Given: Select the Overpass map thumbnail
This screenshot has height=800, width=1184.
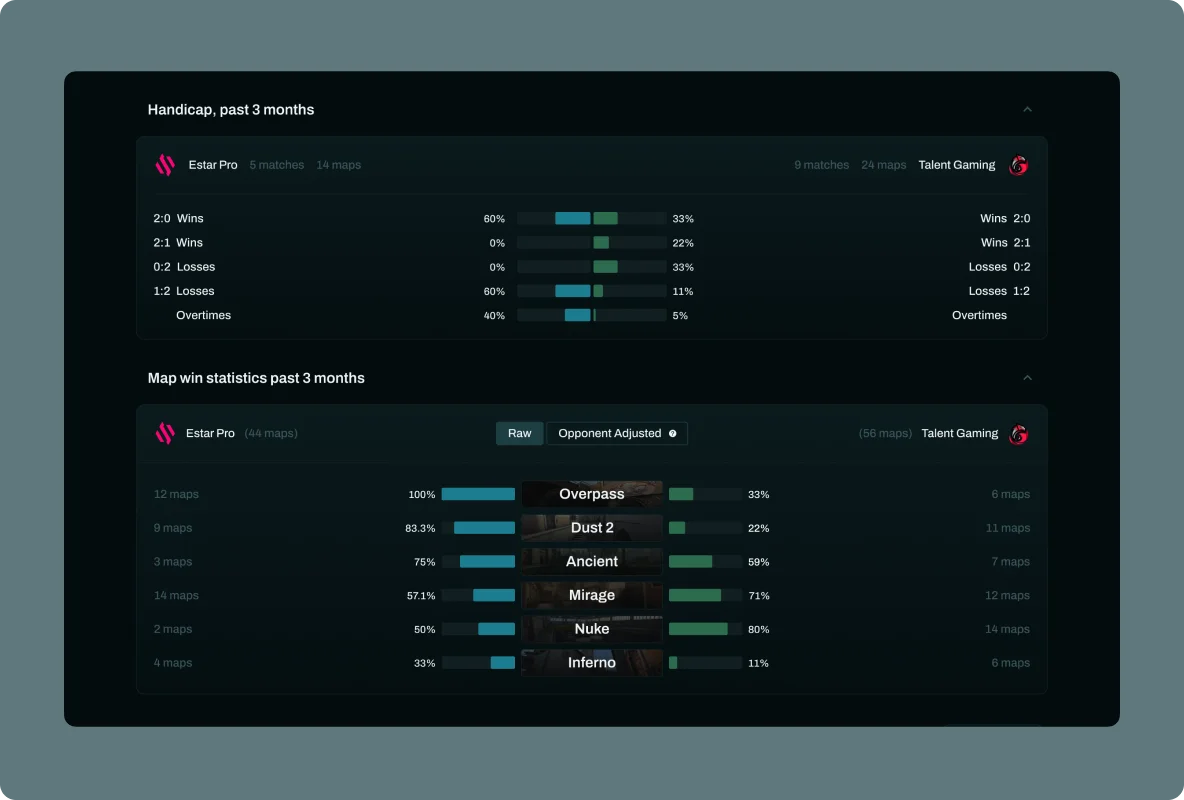Looking at the screenshot, I should 592,494.
